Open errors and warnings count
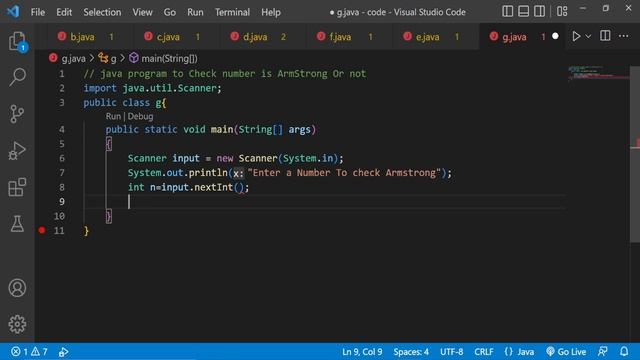This screenshot has width=640, height=360. tap(29, 351)
